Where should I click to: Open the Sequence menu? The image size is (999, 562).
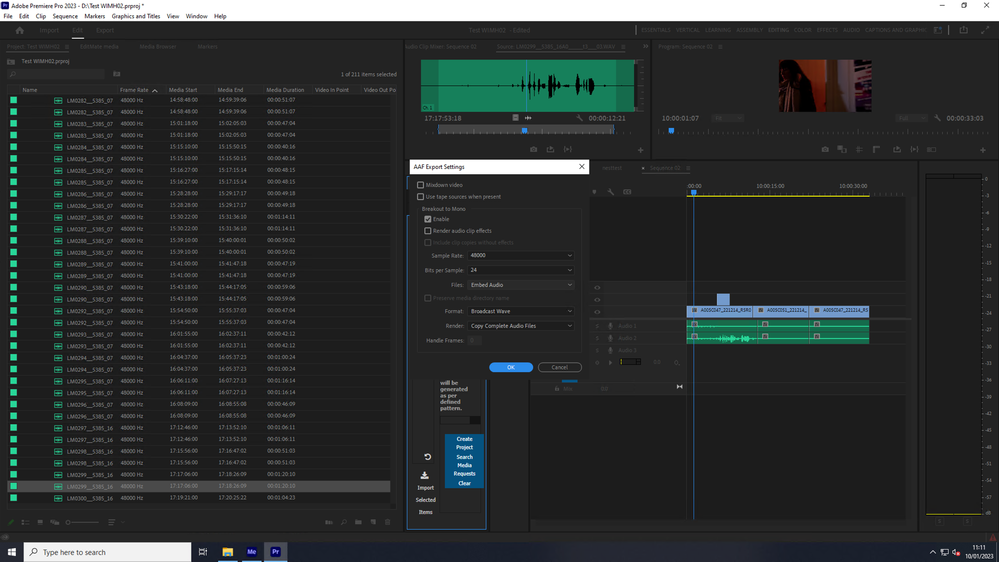[x=65, y=16]
